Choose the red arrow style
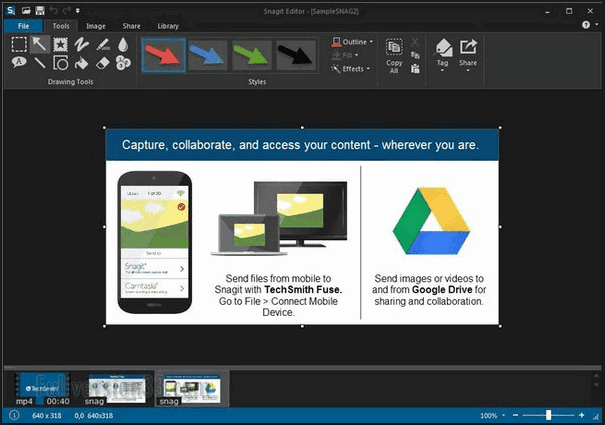Screen dimensions: 605x425 coord(164,55)
